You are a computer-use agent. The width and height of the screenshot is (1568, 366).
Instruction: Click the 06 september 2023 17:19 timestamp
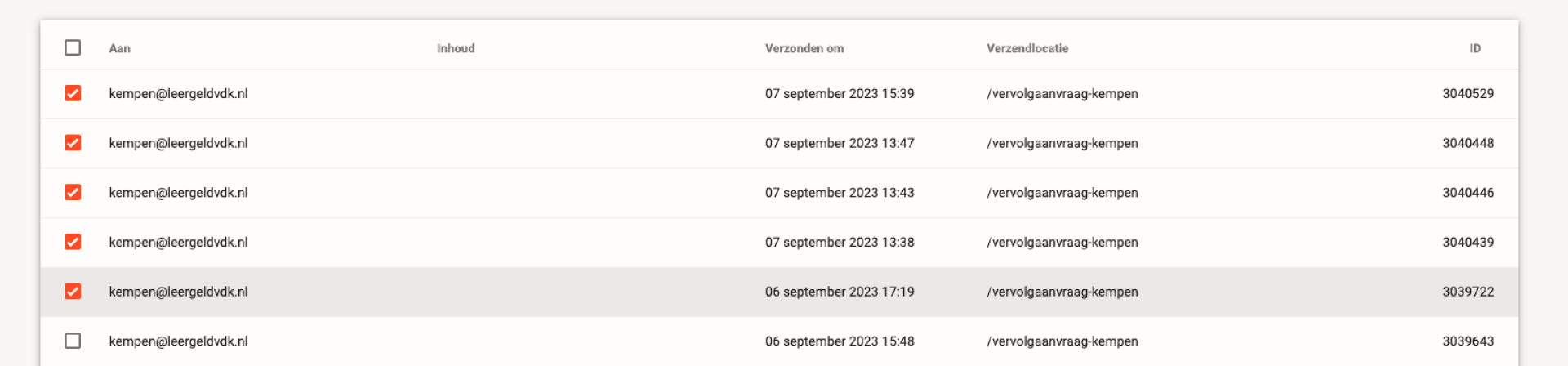(840, 292)
